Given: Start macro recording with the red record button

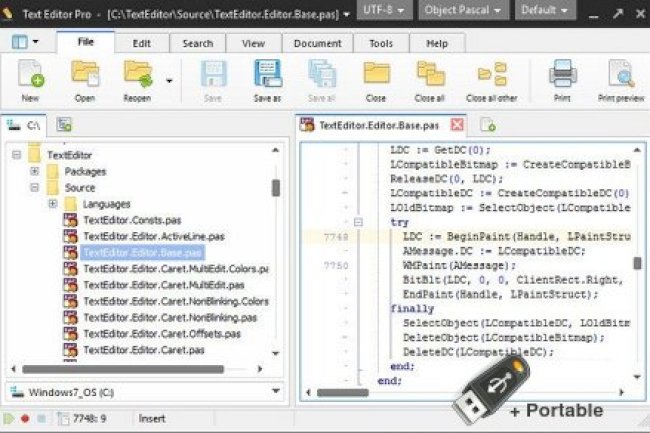Looking at the screenshot, I should 26,418.
